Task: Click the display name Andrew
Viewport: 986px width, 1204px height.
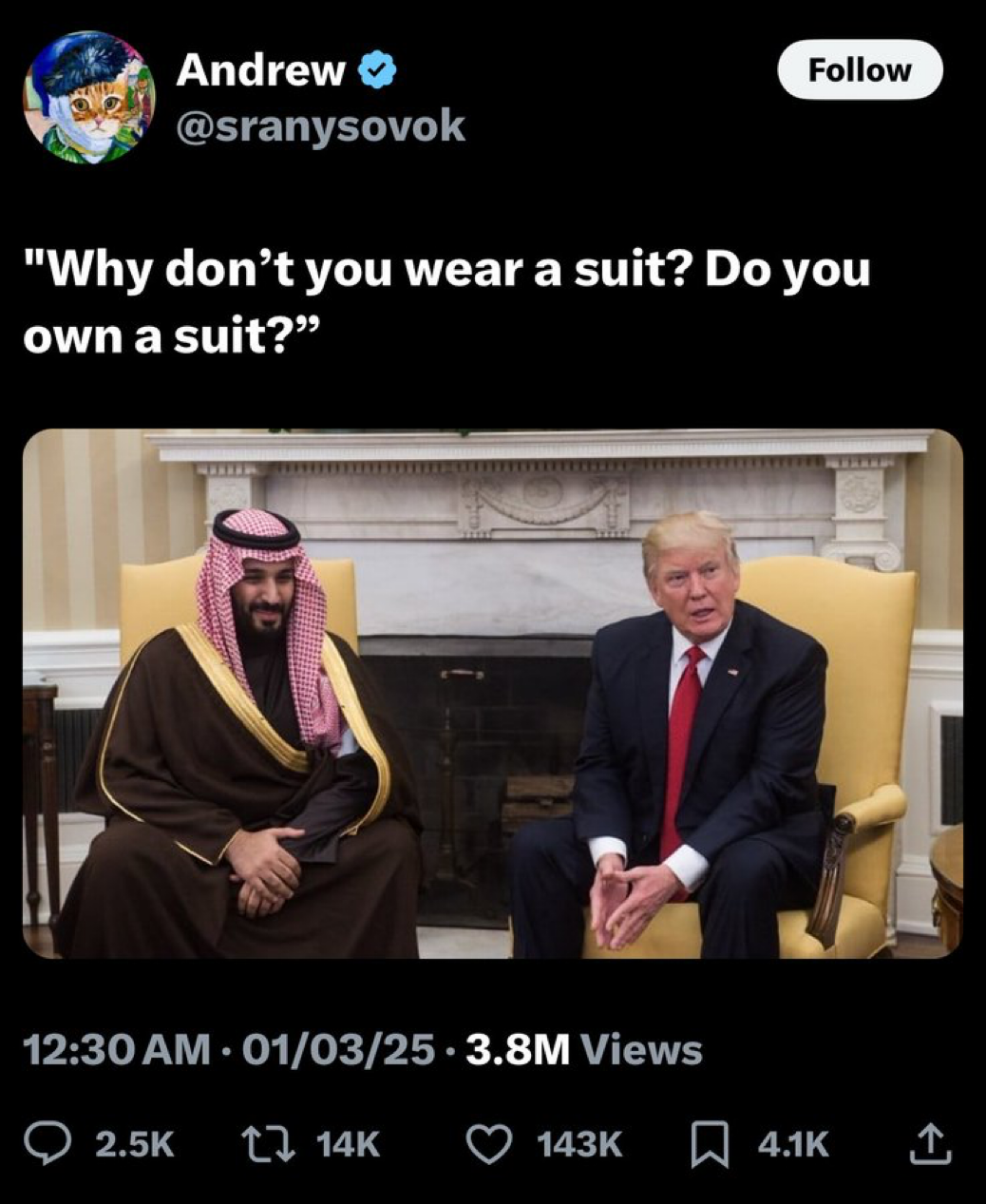Action: click(260, 69)
